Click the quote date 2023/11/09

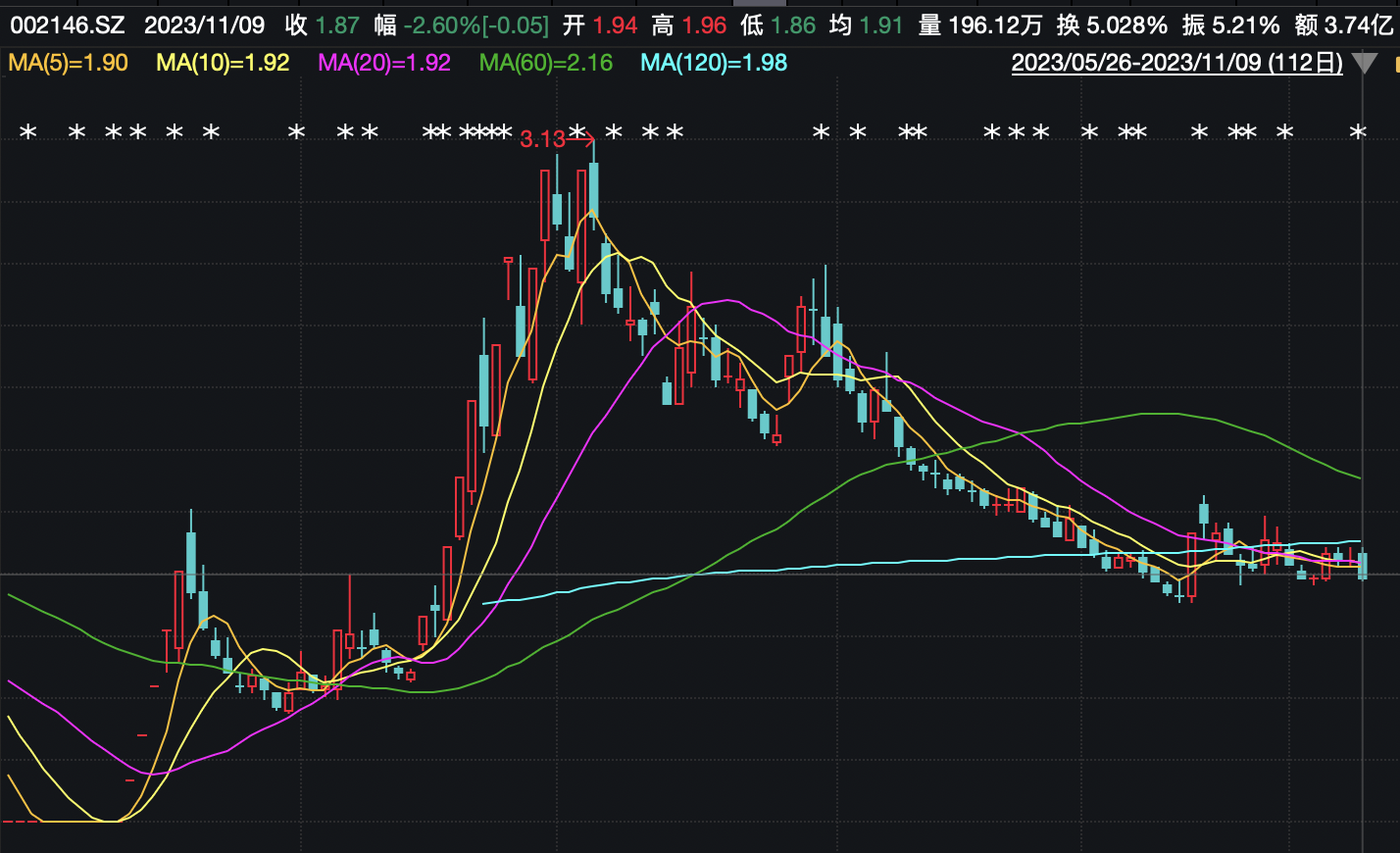[204, 25]
